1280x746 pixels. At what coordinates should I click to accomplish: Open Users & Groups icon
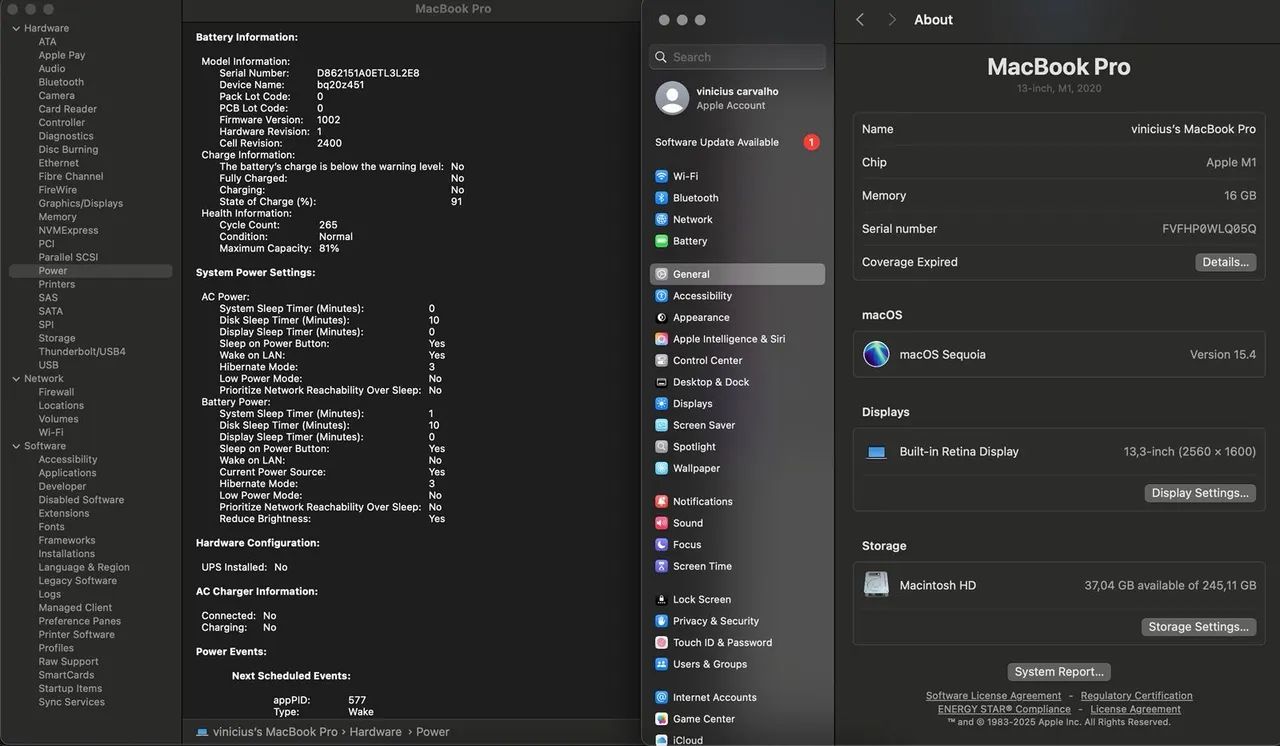pyautogui.click(x=661, y=664)
